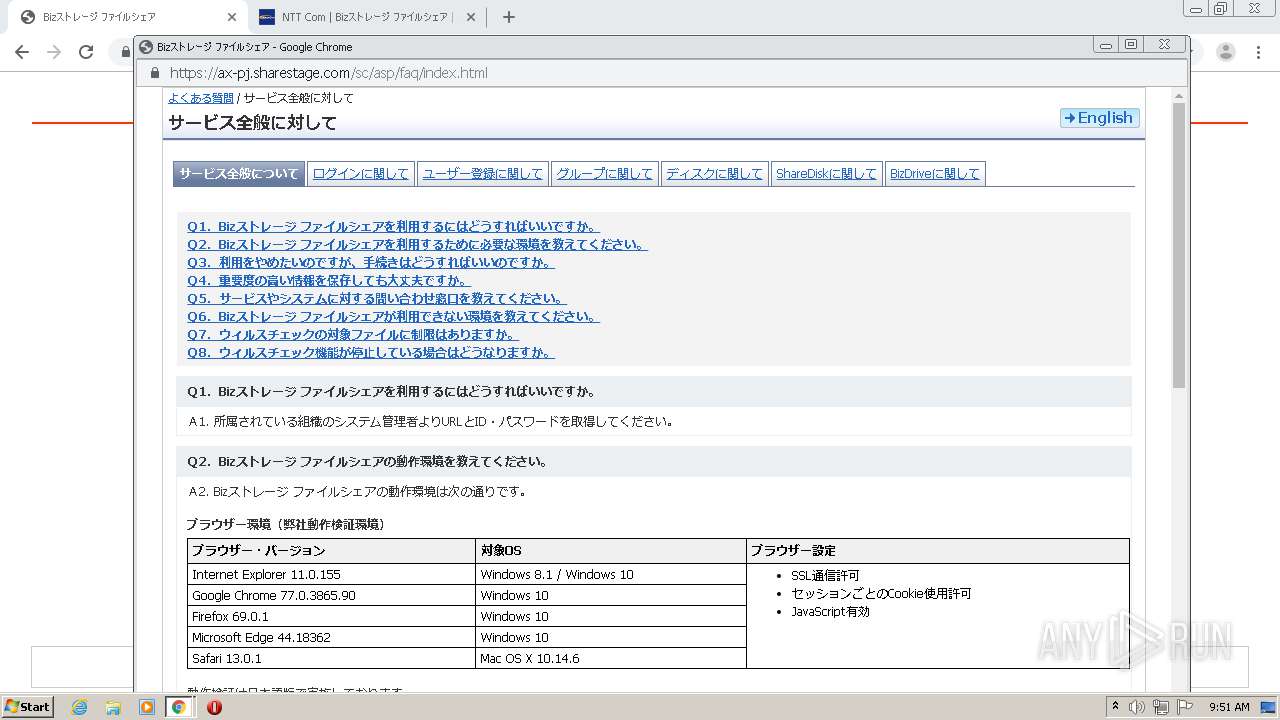Jump to Q6 unsupported environments link
The height and width of the screenshot is (720, 1280).
coord(393,317)
